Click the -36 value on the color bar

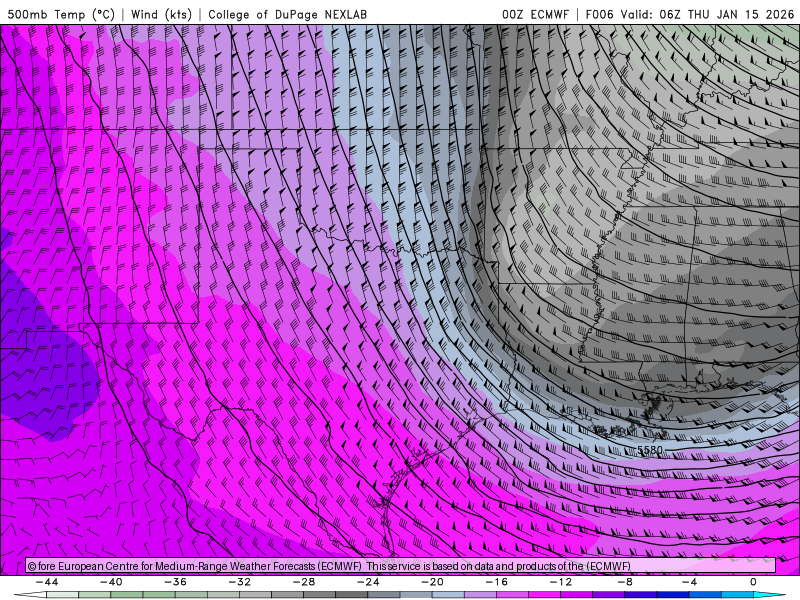tap(175, 582)
